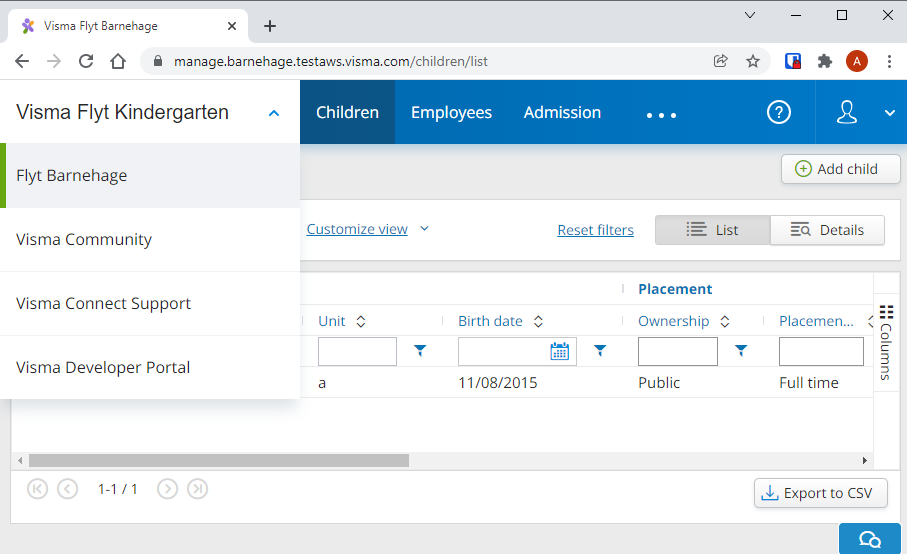Click Export to CSV button

click(820, 493)
